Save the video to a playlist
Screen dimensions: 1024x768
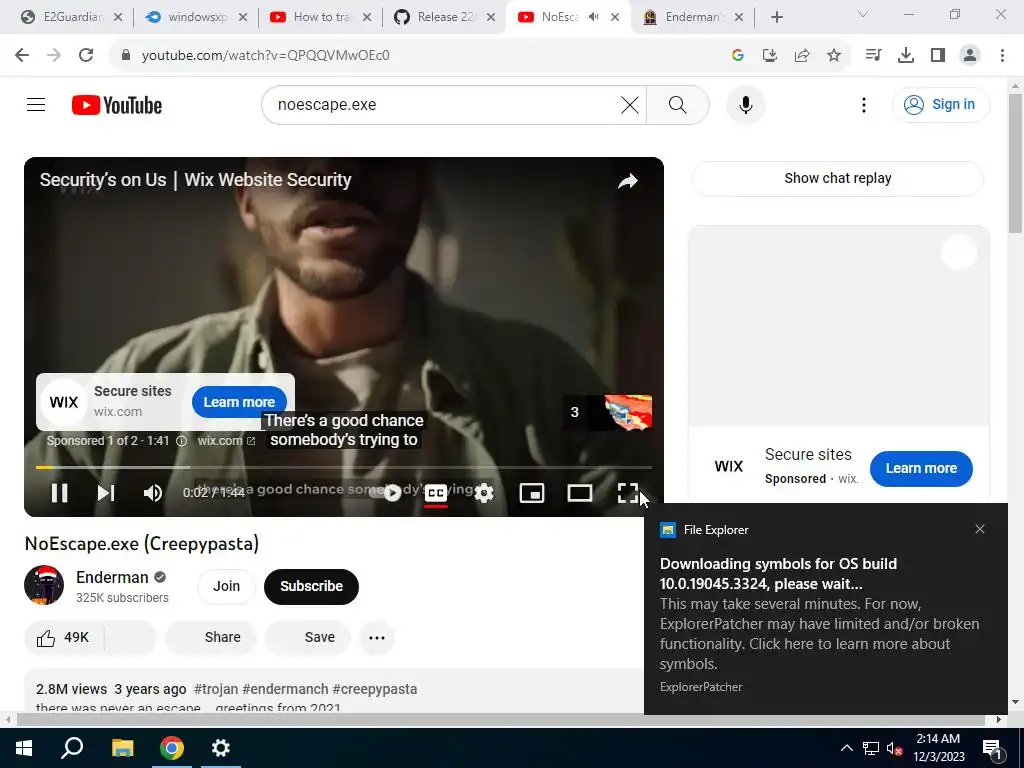[x=308, y=637]
